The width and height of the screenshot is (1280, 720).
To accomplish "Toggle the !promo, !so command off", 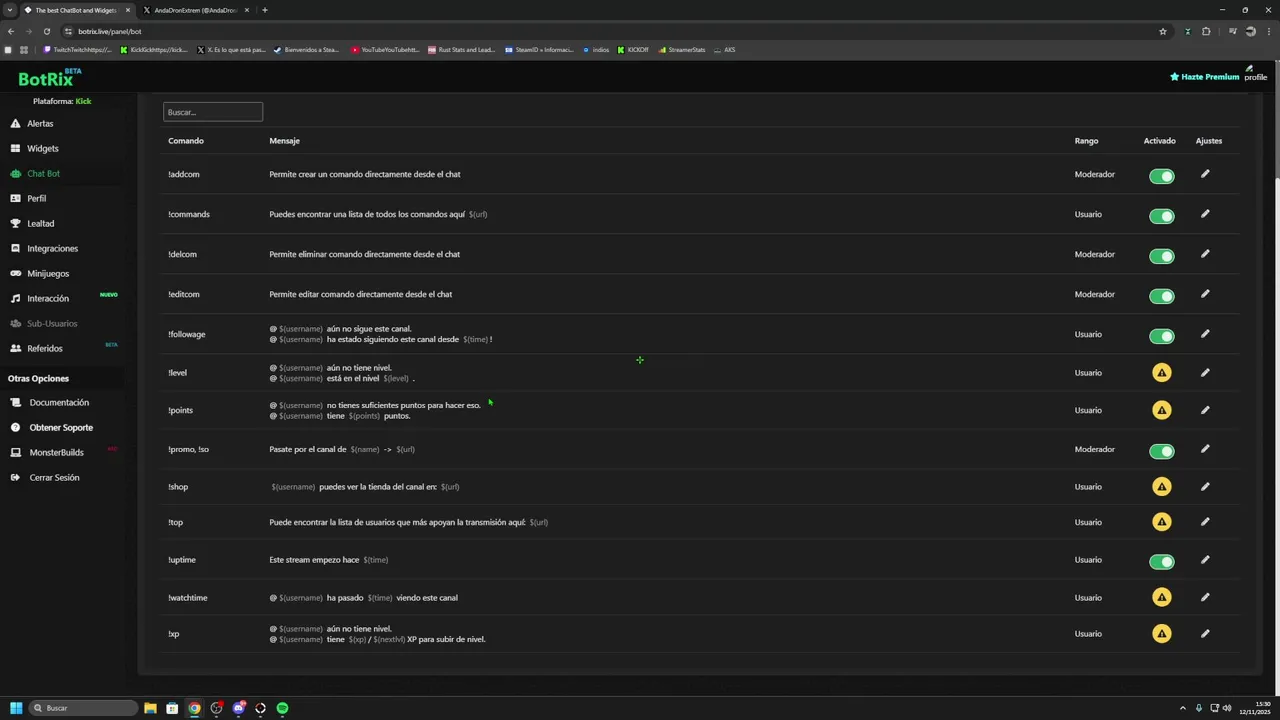I will click(x=1161, y=451).
